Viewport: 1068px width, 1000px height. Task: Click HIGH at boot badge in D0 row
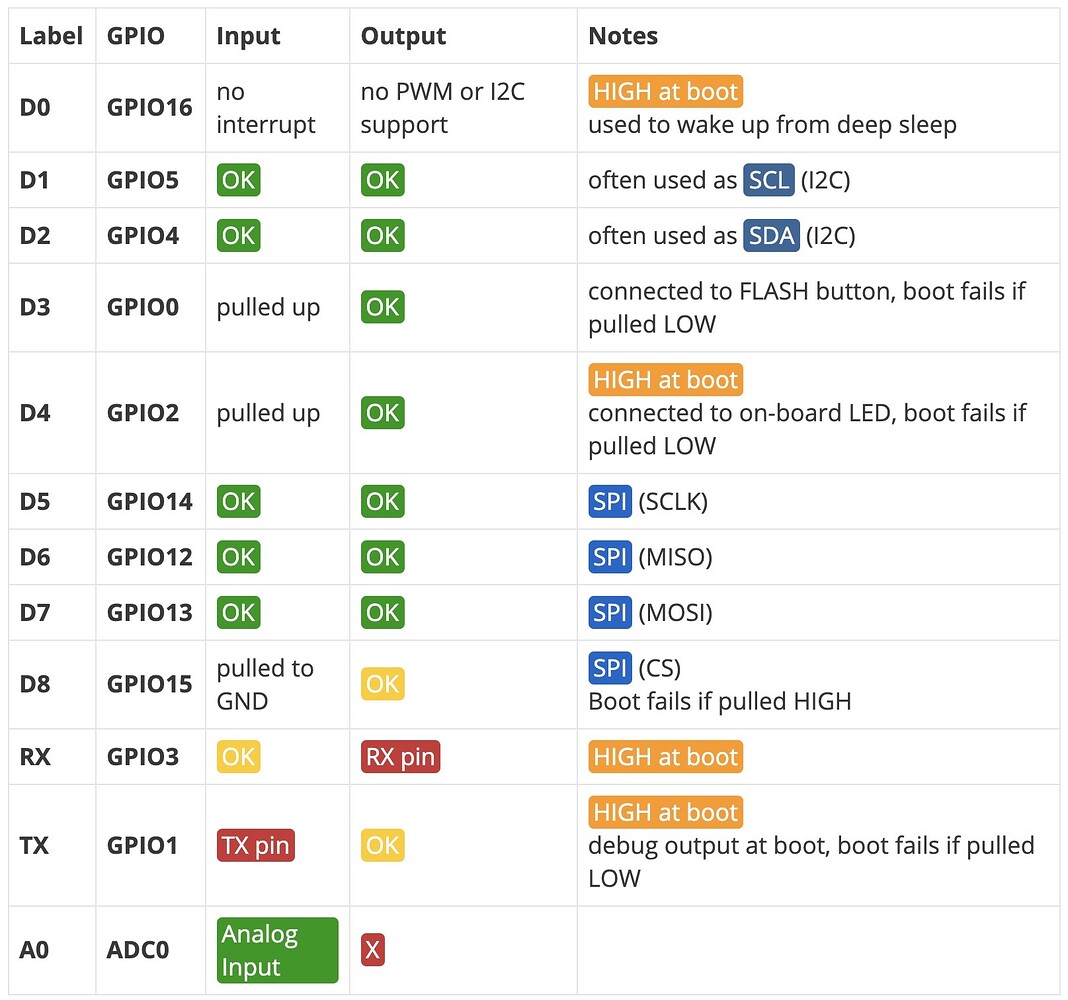tap(665, 92)
